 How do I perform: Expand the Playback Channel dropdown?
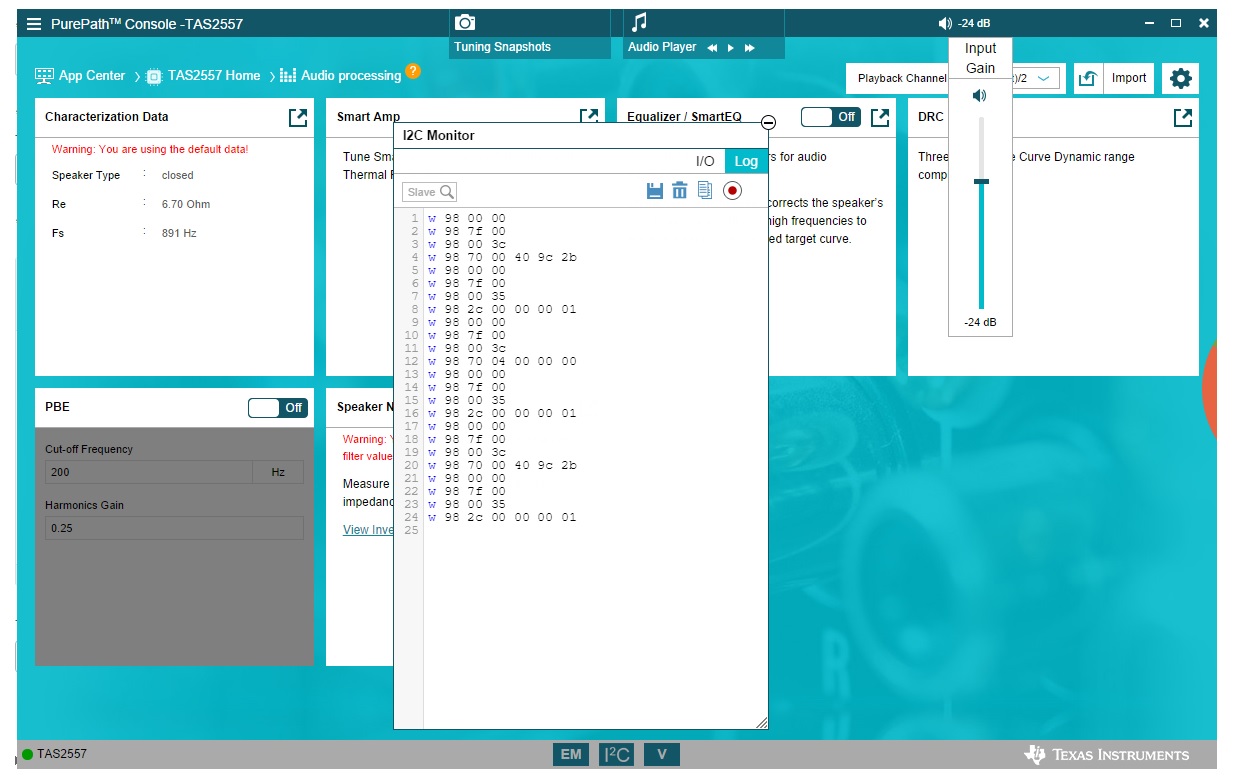click(x=1043, y=78)
